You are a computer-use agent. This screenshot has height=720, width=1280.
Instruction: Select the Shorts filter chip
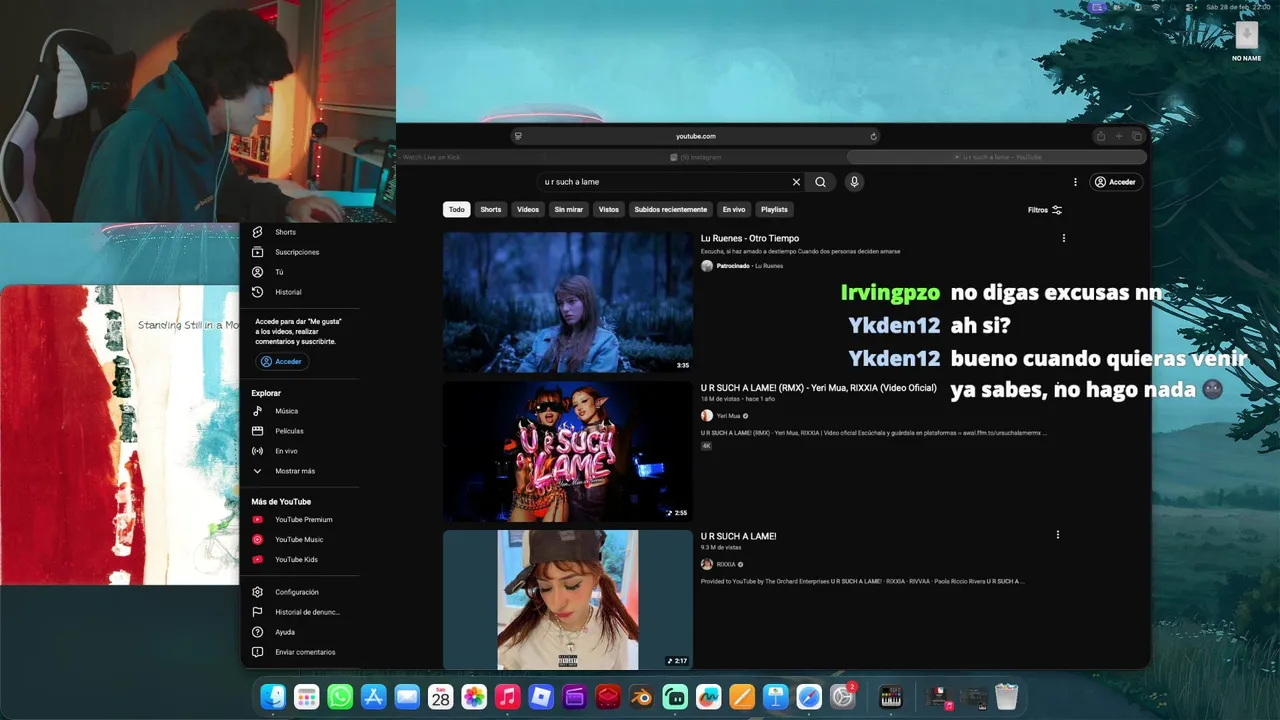click(x=490, y=210)
